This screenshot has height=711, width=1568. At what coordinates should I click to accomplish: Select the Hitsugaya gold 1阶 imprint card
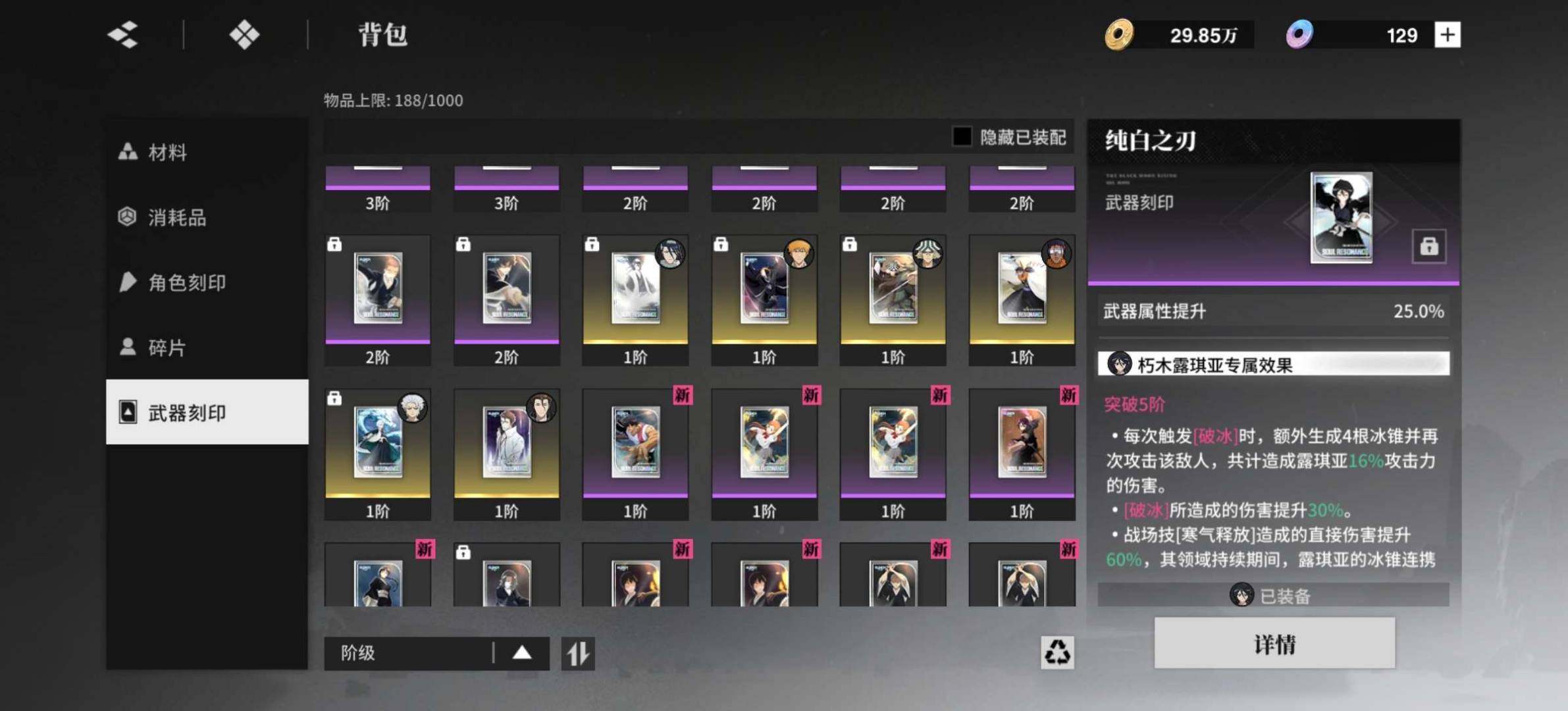(x=378, y=455)
